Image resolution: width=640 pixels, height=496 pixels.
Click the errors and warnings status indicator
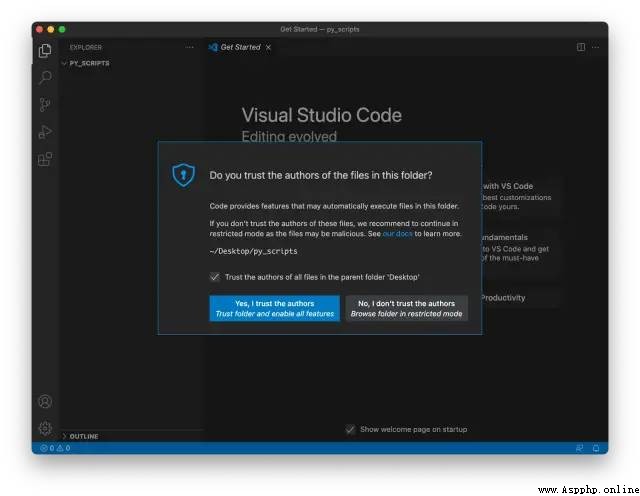(x=55, y=448)
